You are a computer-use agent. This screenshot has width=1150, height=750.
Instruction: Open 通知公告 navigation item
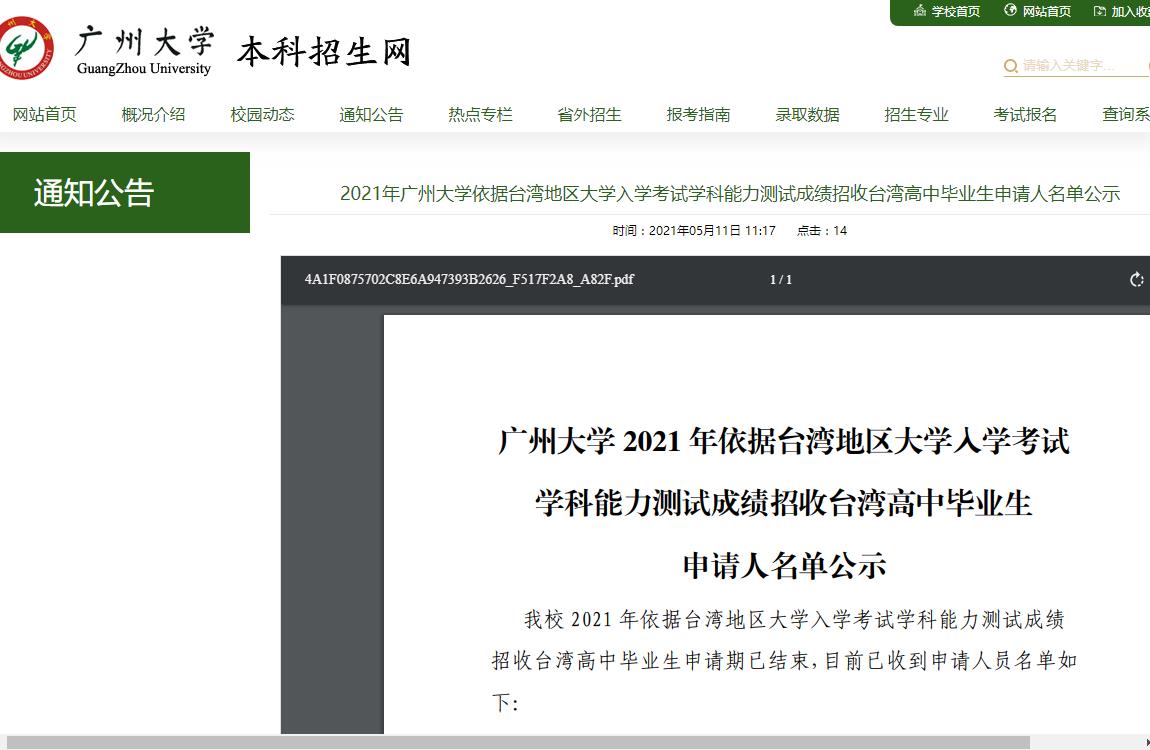click(x=371, y=114)
